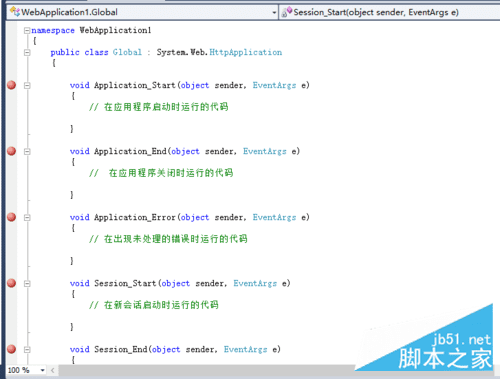Click the horizontal scrollbar left arrow
This screenshot has height=379, width=500.
coord(52,370)
